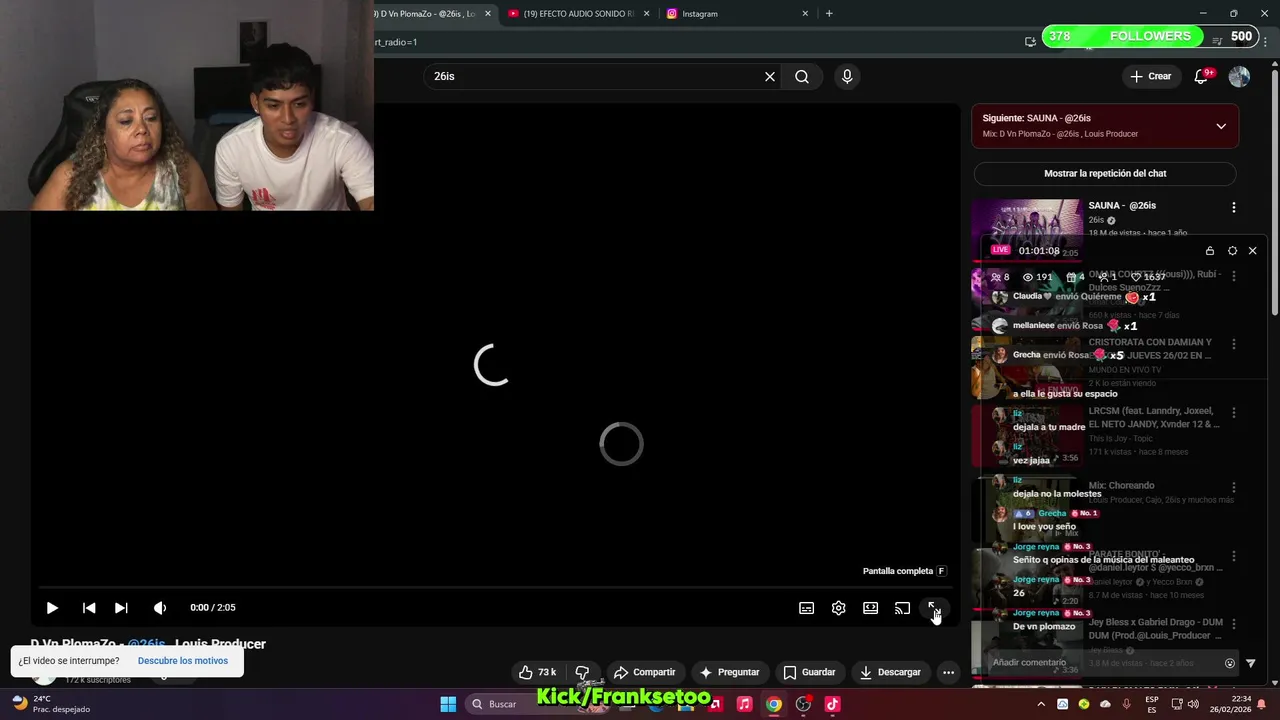Click the Compartir button

(645, 672)
